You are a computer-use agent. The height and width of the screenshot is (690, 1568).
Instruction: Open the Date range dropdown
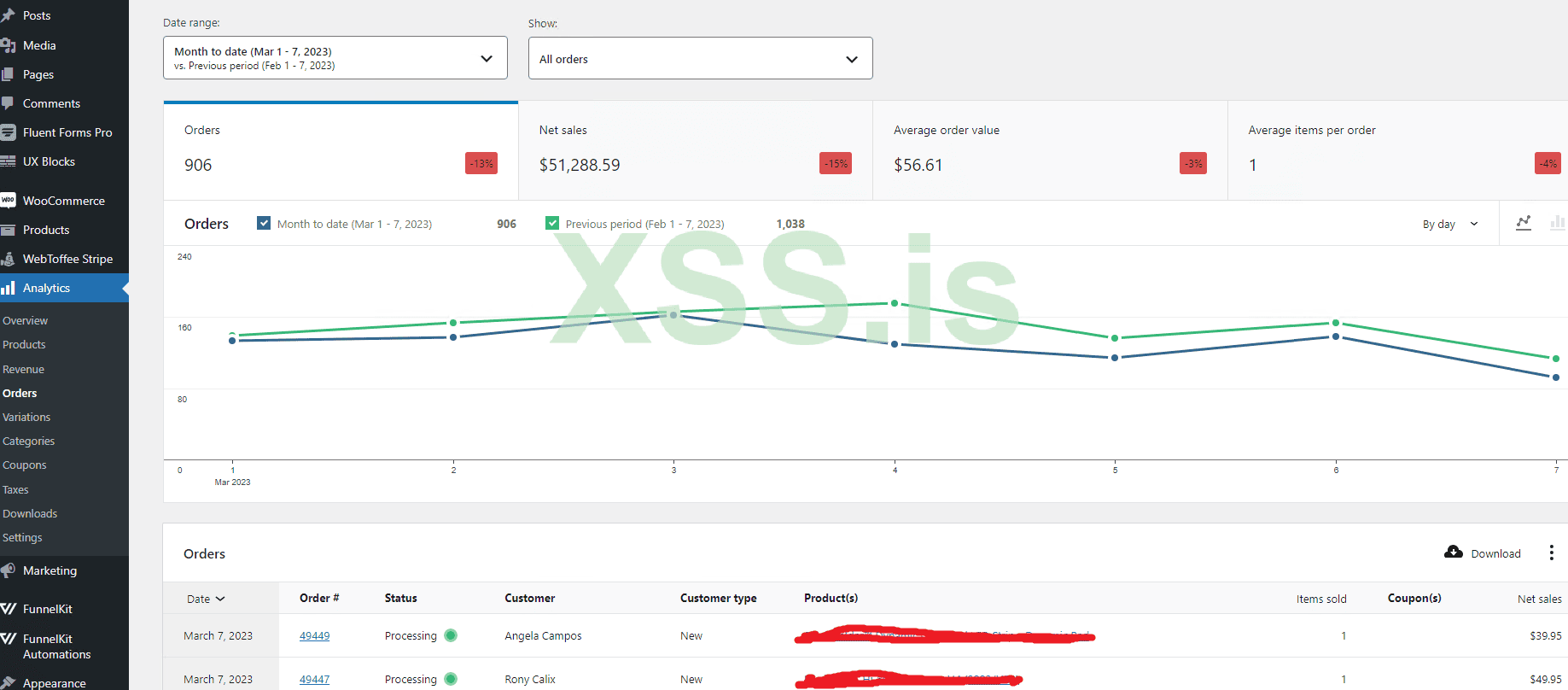pos(335,58)
